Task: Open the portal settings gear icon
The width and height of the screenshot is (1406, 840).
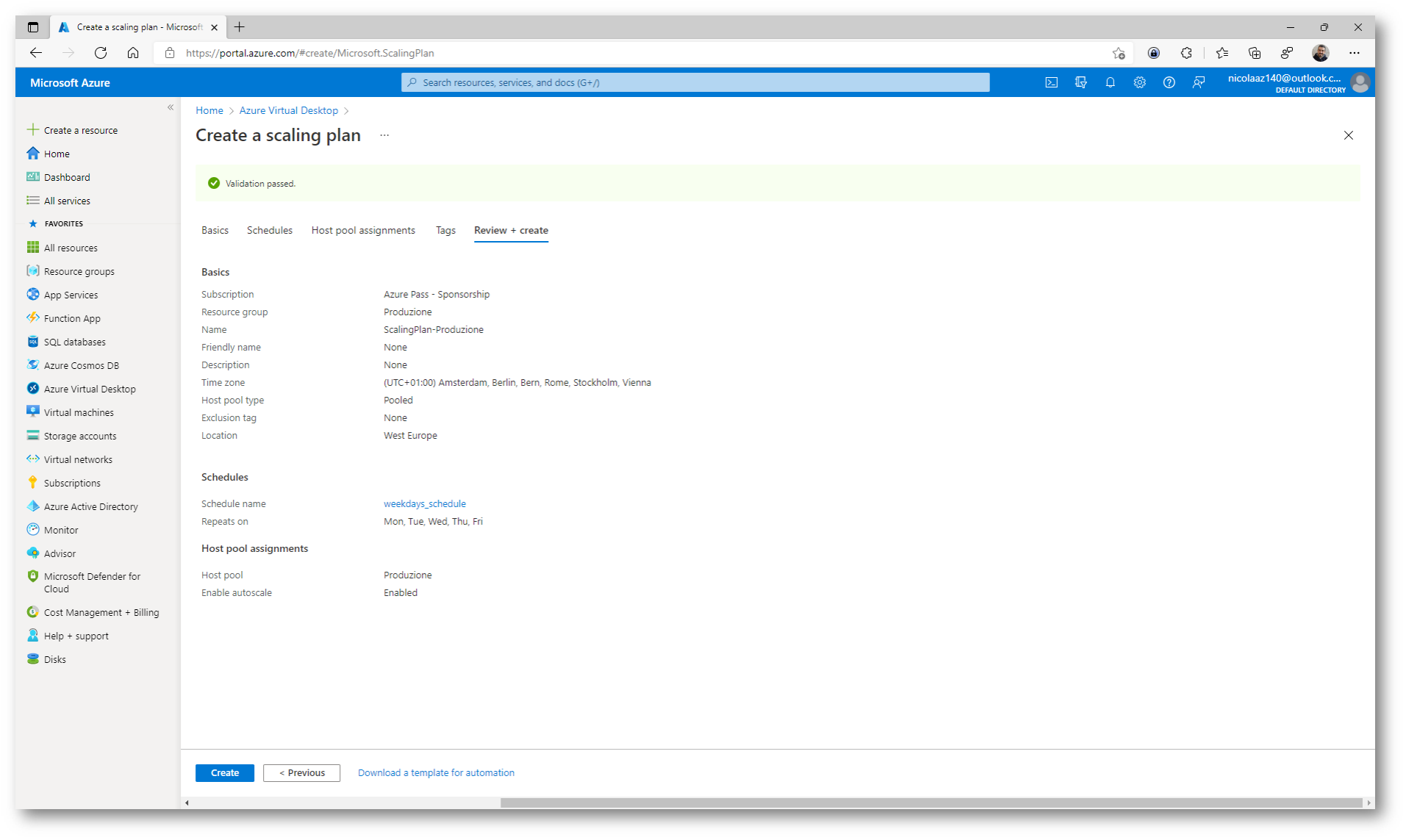Action: 1139,82
